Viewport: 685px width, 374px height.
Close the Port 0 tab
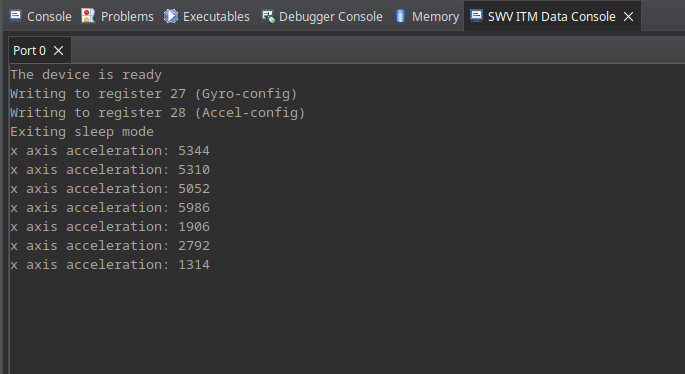[58, 51]
